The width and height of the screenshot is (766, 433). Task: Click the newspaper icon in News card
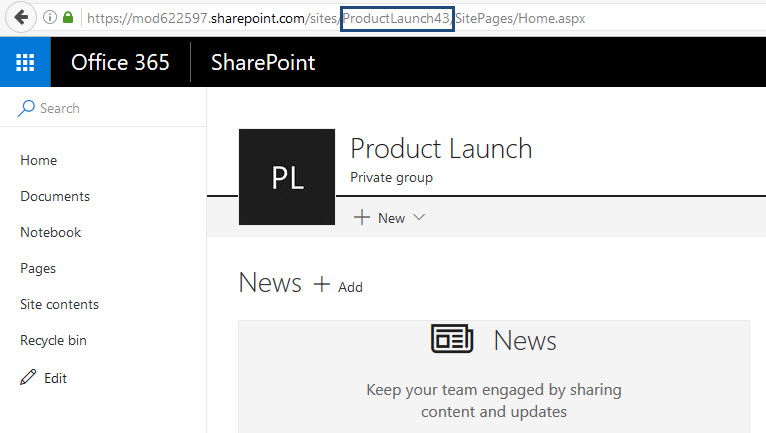click(x=452, y=338)
